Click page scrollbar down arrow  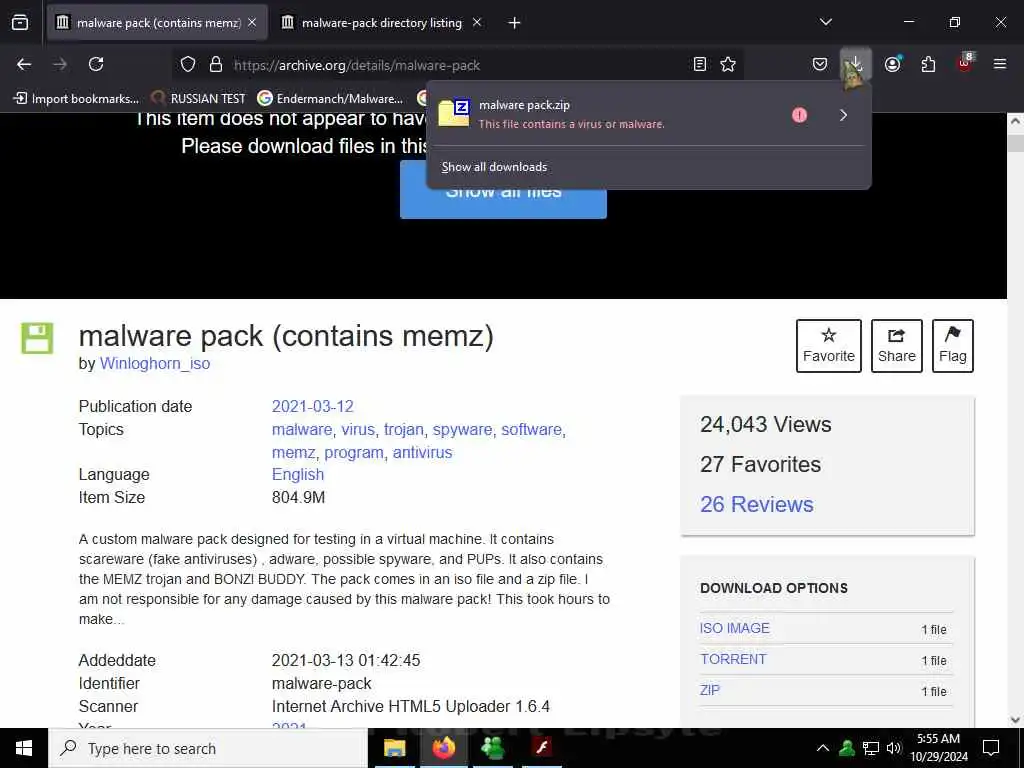pyautogui.click(x=1015, y=719)
